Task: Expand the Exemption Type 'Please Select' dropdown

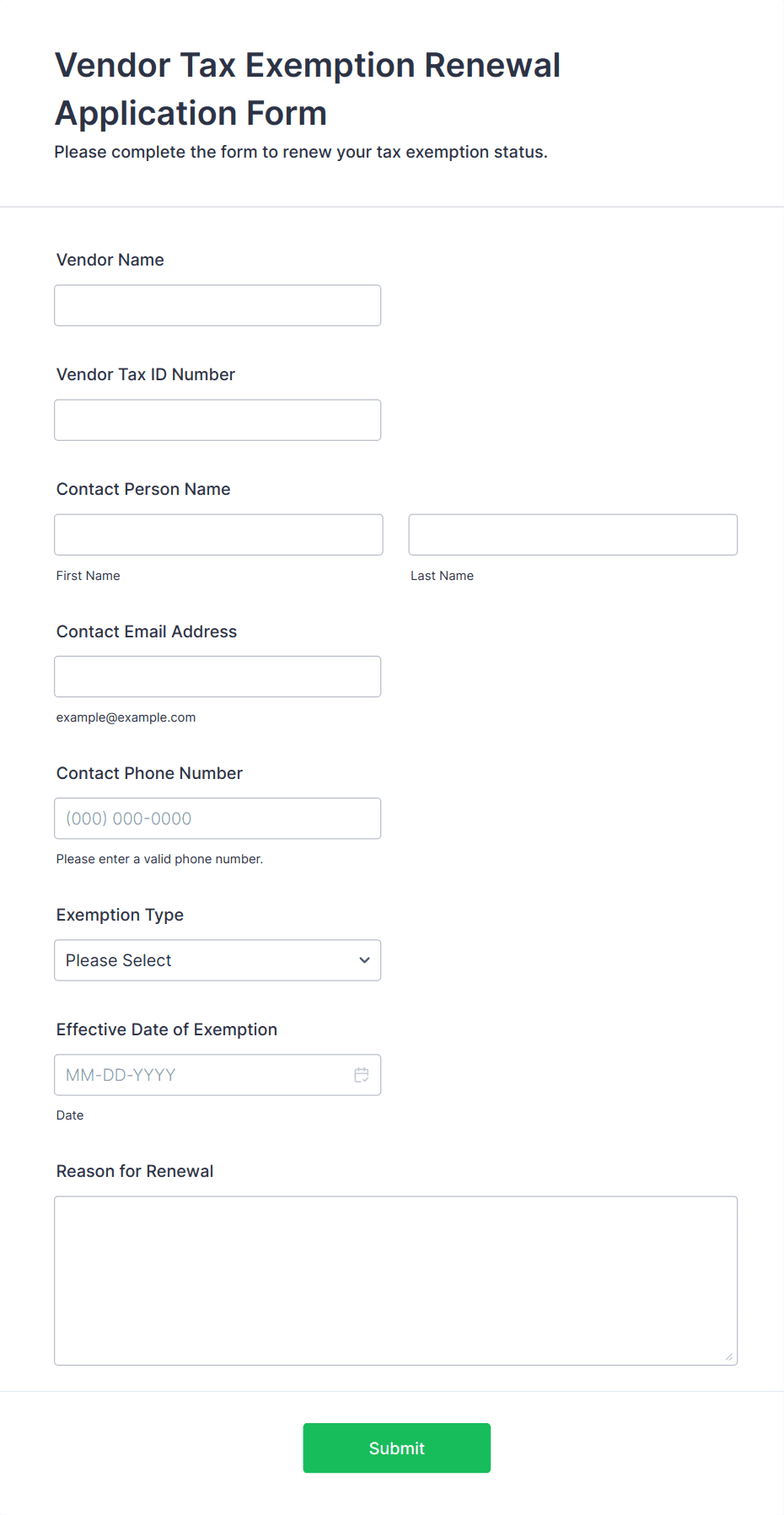Action: pyautogui.click(x=217, y=960)
